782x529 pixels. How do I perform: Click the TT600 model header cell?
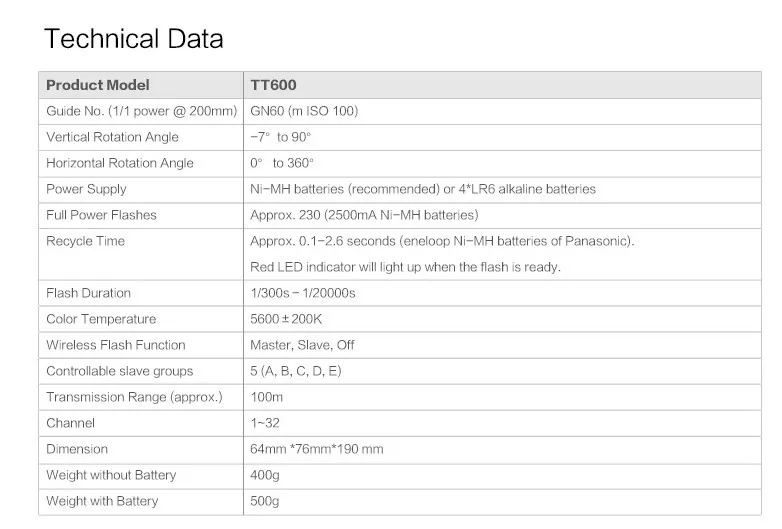point(502,85)
